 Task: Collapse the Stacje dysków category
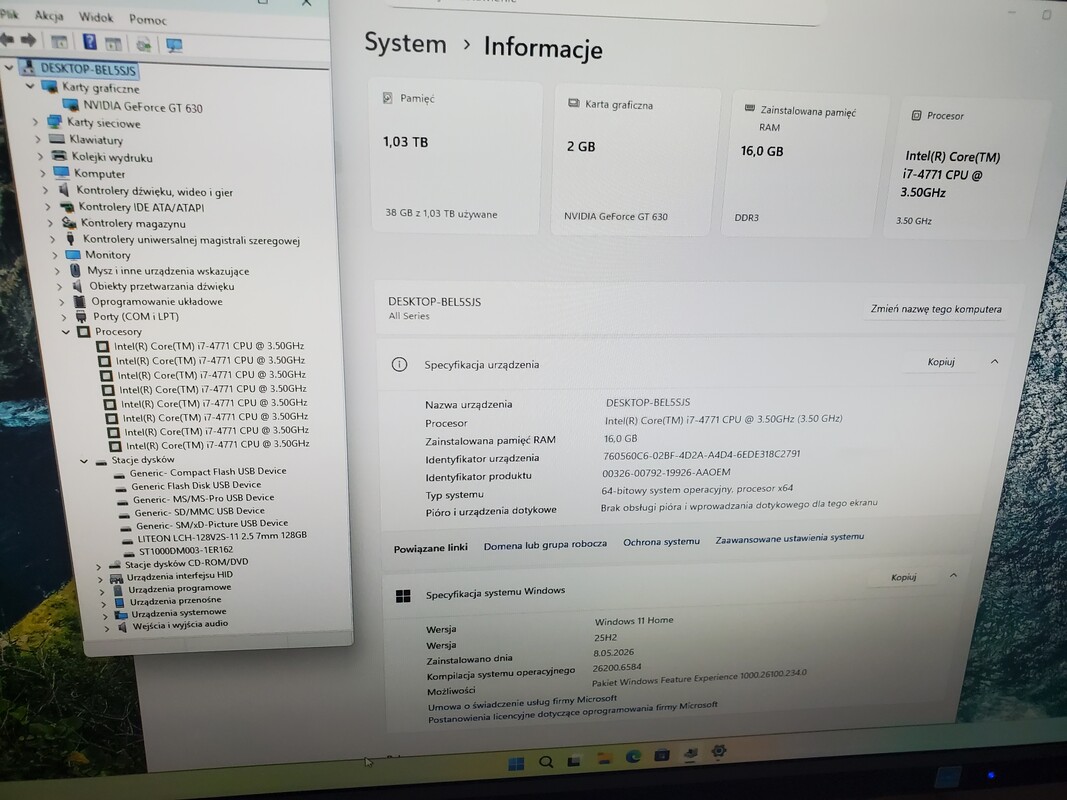pyautogui.click(x=84, y=461)
